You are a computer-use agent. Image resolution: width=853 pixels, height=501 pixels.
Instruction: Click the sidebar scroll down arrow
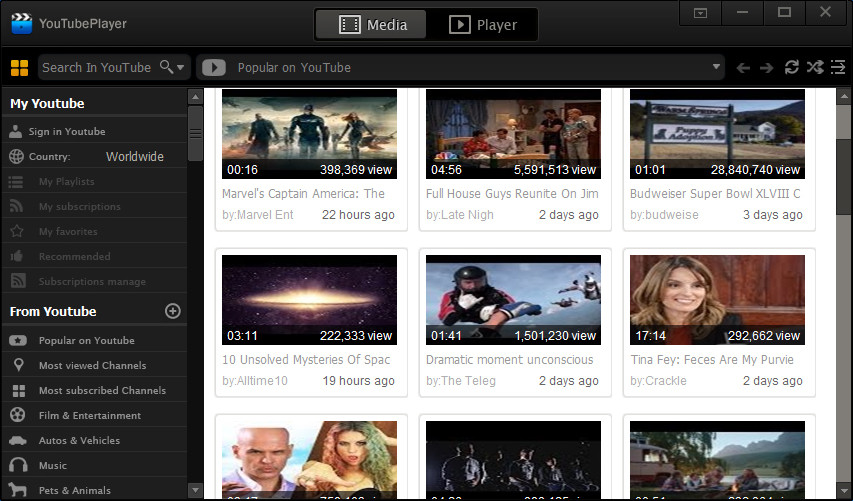pos(195,490)
